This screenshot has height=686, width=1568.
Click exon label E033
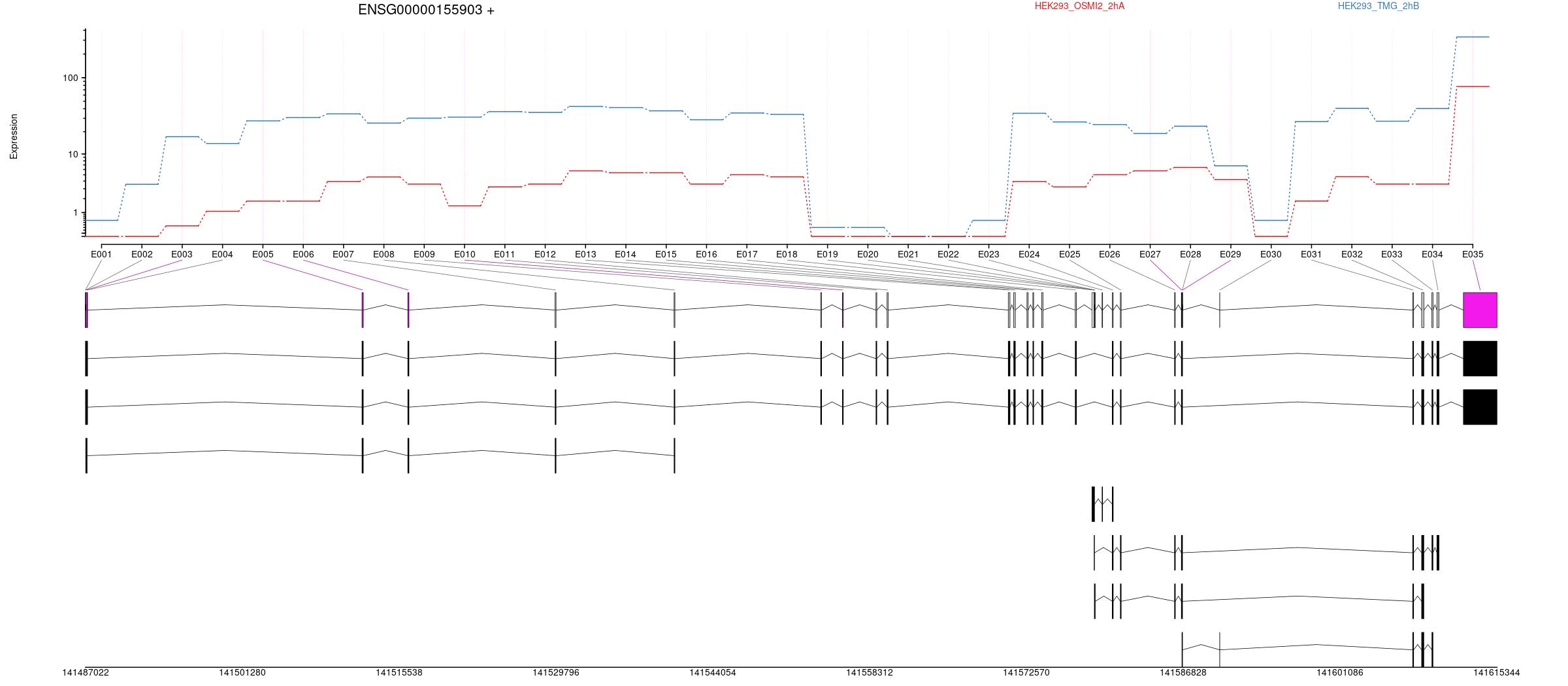(1392, 254)
